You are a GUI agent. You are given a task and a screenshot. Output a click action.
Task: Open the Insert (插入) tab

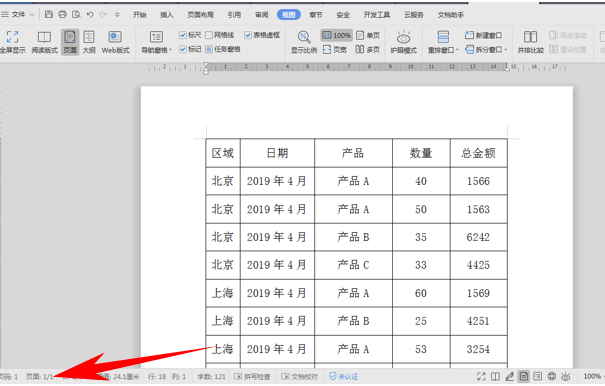167,15
